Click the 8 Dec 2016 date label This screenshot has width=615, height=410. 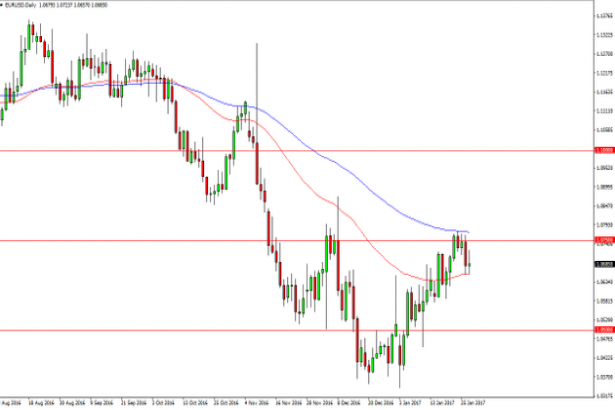[349, 403]
